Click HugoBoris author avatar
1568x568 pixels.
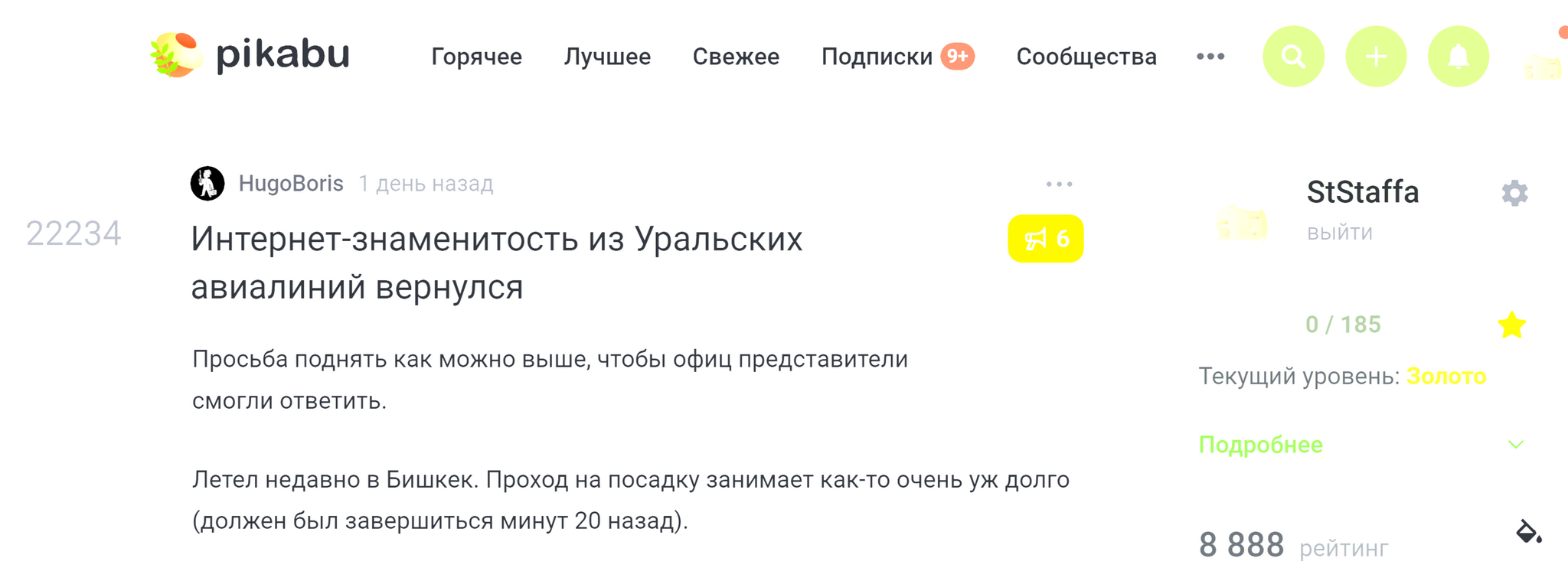click(x=207, y=184)
